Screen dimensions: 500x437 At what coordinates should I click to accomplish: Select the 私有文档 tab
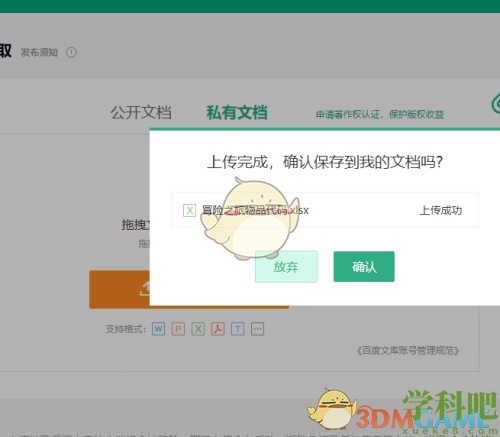click(x=237, y=112)
